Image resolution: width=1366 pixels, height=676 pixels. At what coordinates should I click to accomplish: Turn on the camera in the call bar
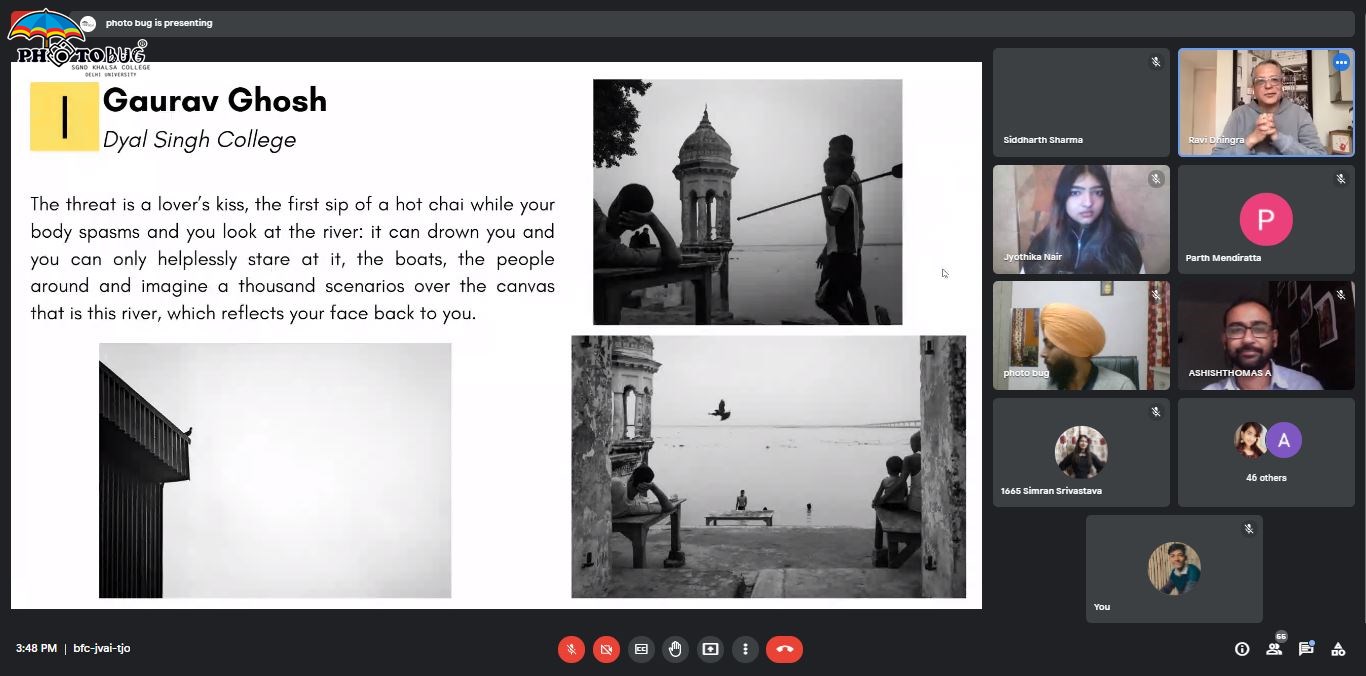coord(606,649)
